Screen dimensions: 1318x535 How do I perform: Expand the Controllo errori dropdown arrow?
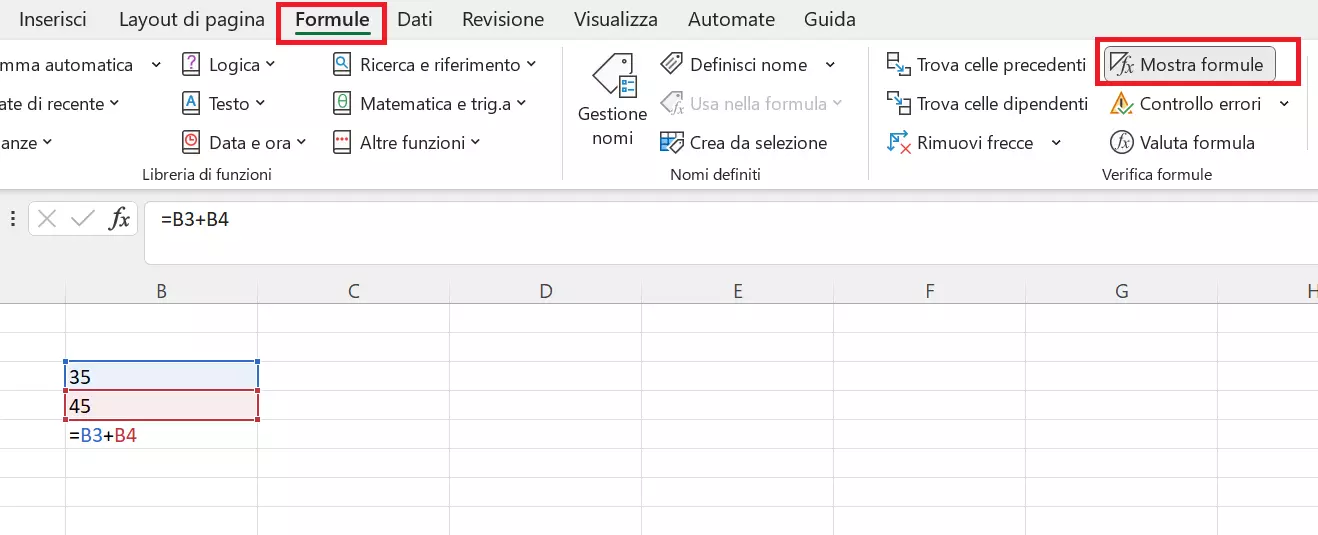click(1284, 104)
